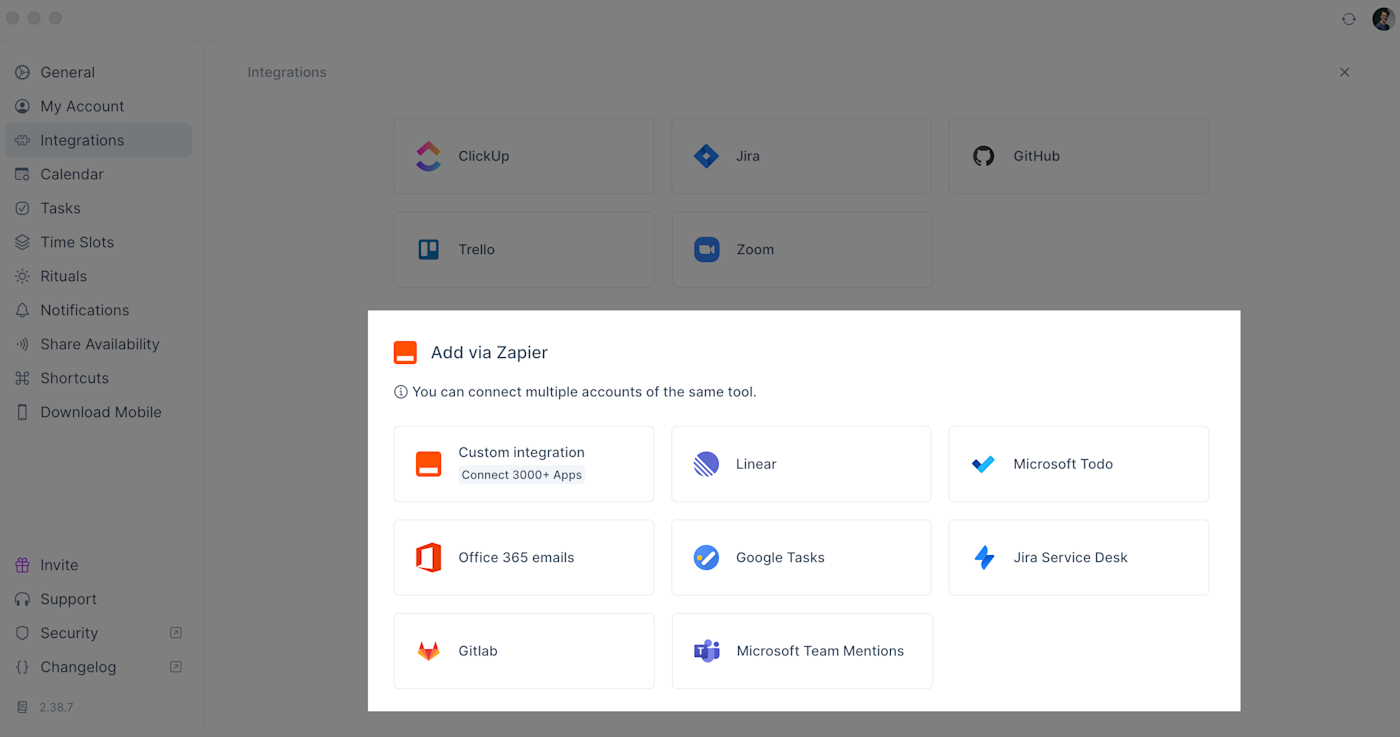This screenshot has height=737, width=1400.
Task: Click external-link arrow beside Changelog
Action: coord(176,667)
